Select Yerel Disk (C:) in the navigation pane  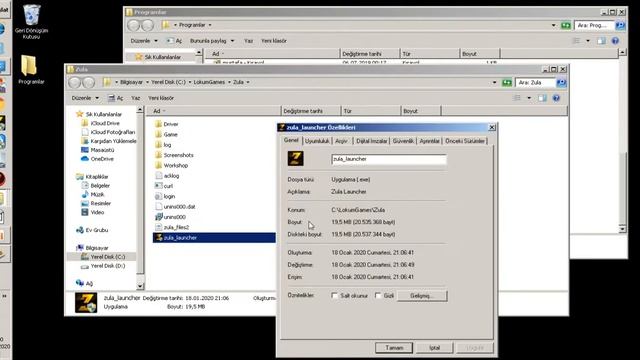(103, 257)
